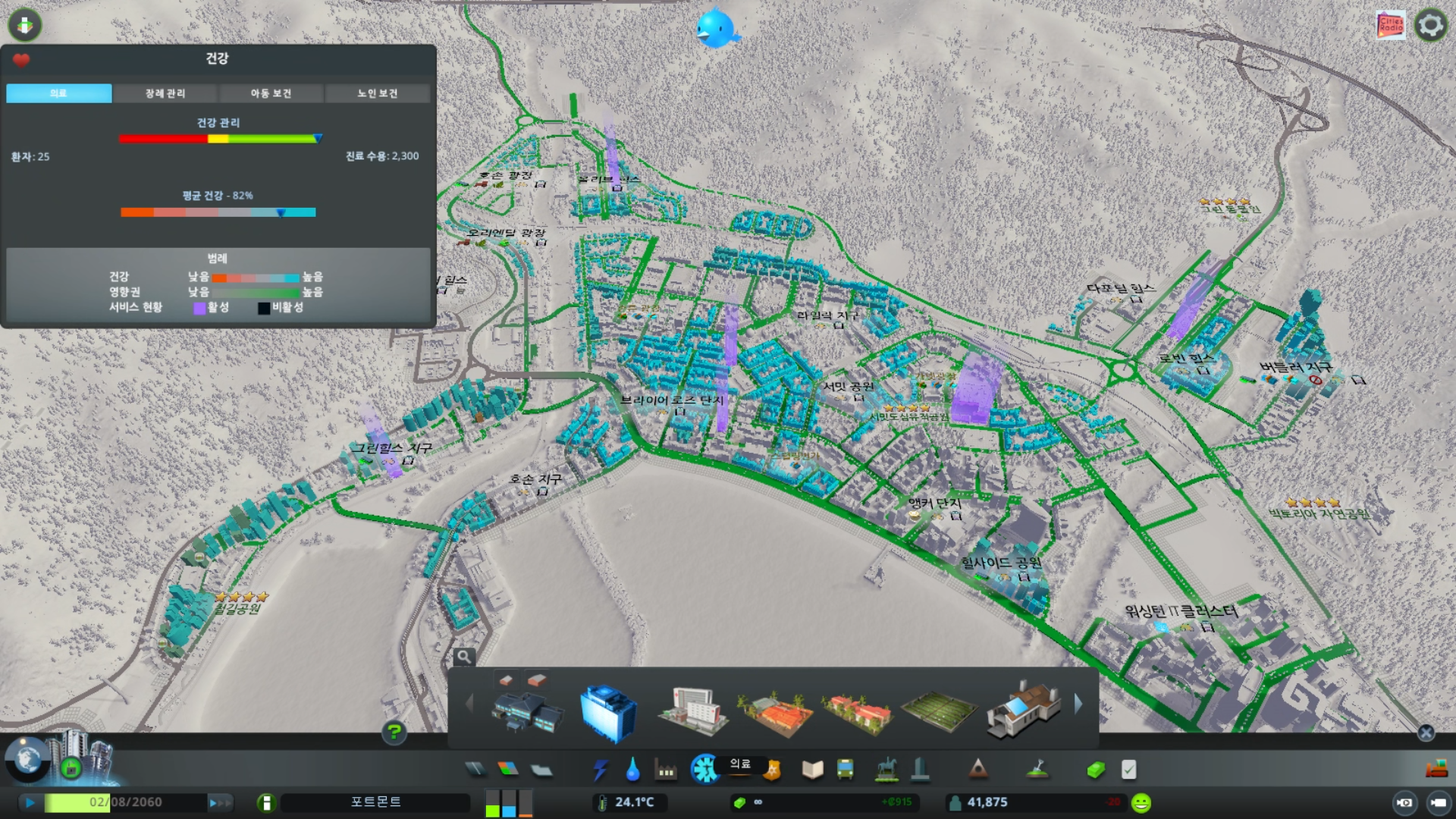This screenshot has width=1456, height=819.
Task: Open the economy money icon
Action: click(1095, 770)
